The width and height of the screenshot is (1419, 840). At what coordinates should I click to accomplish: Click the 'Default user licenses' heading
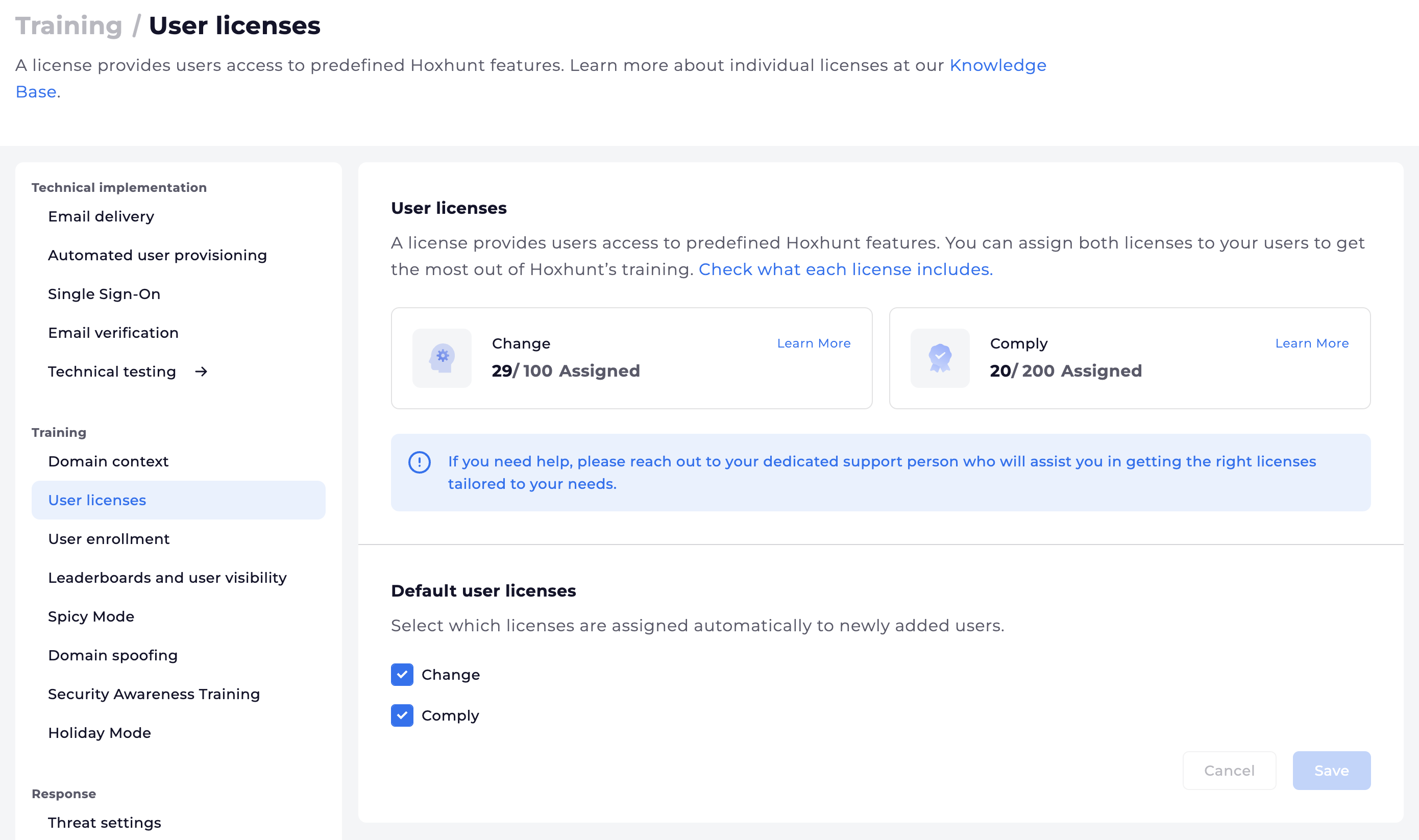click(483, 591)
